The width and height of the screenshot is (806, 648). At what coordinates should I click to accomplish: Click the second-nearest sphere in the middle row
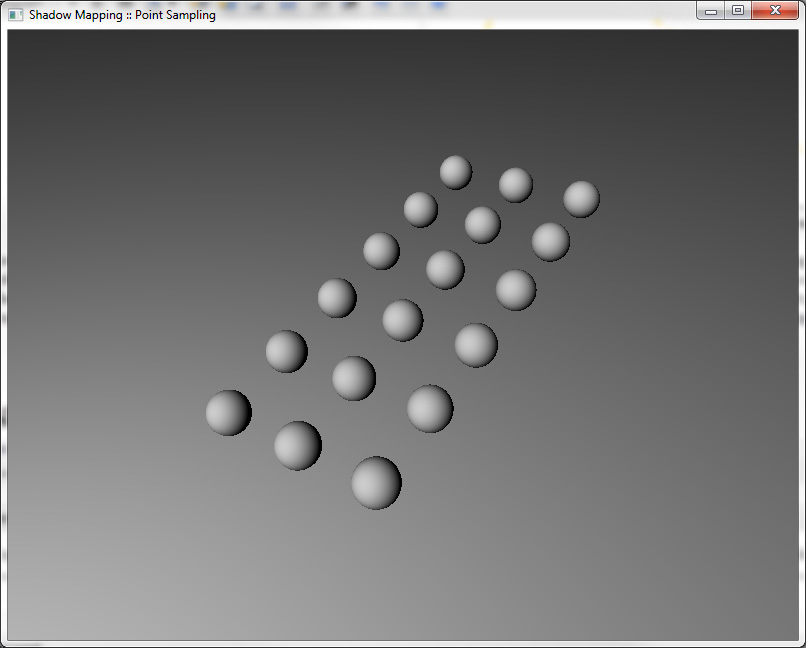coord(354,378)
